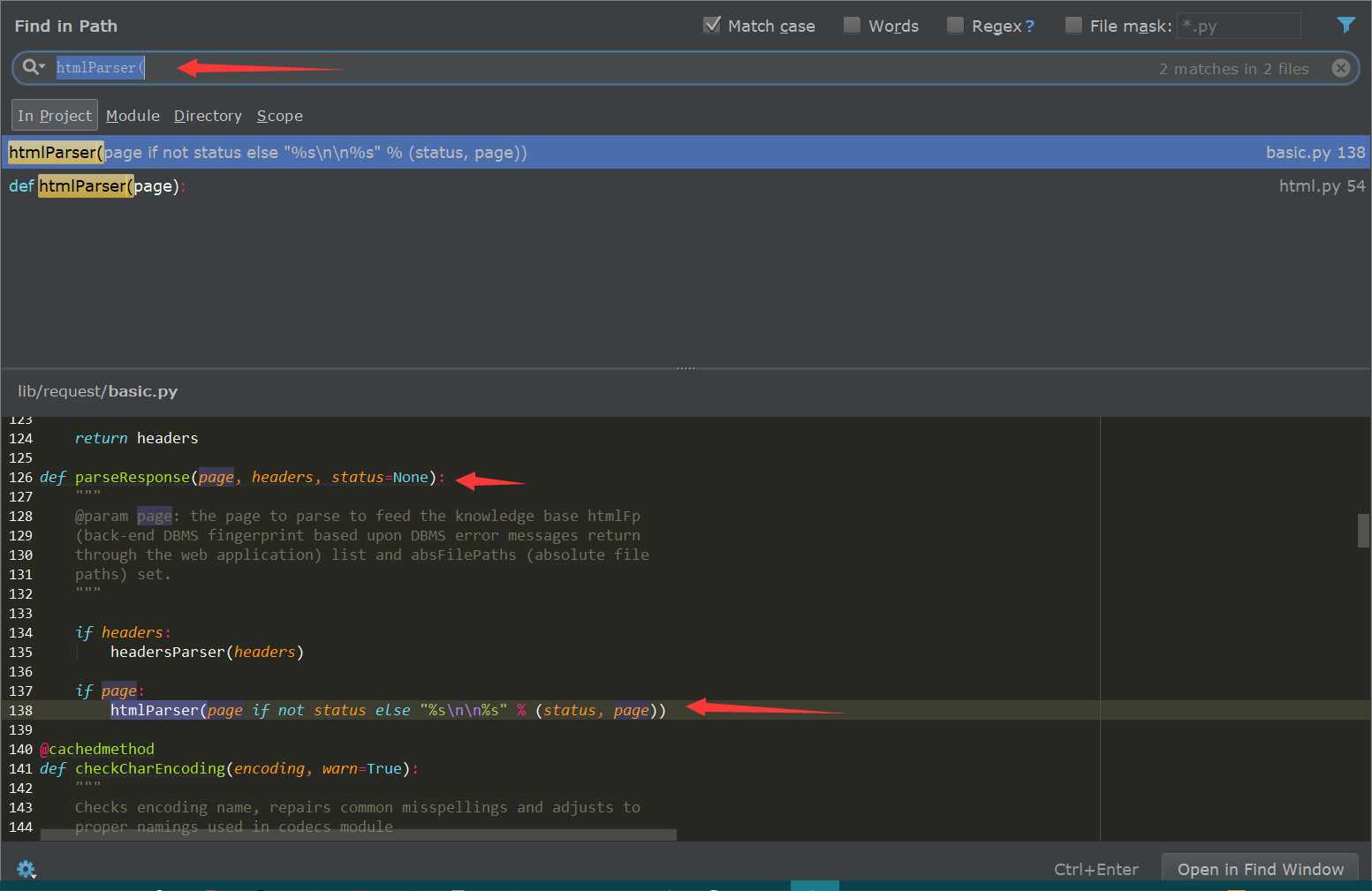Screen dimensions: 1372x891
Task: Click line 126 def parseResponse in preview
Action: [243, 477]
